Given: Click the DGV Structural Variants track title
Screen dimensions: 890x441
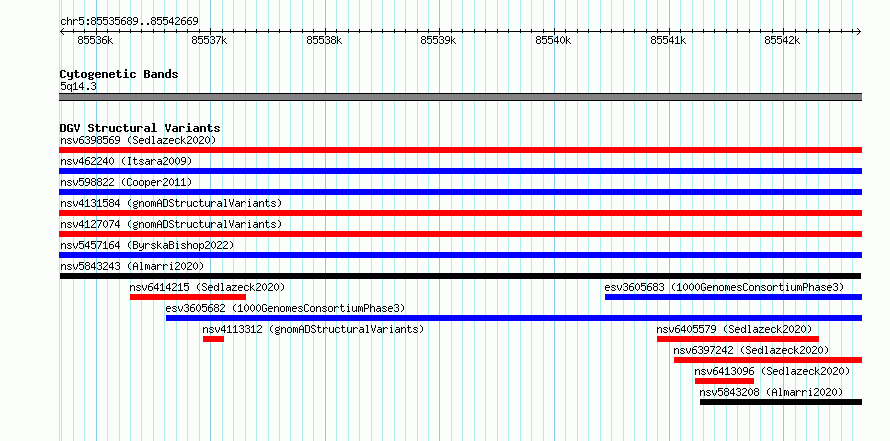Looking at the screenshot, I should click(140, 128).
